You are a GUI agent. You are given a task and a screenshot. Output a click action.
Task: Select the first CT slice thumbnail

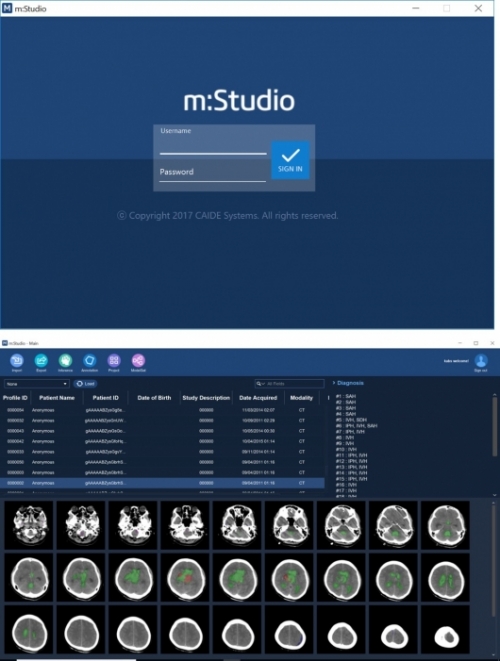[x=29, y=525]
